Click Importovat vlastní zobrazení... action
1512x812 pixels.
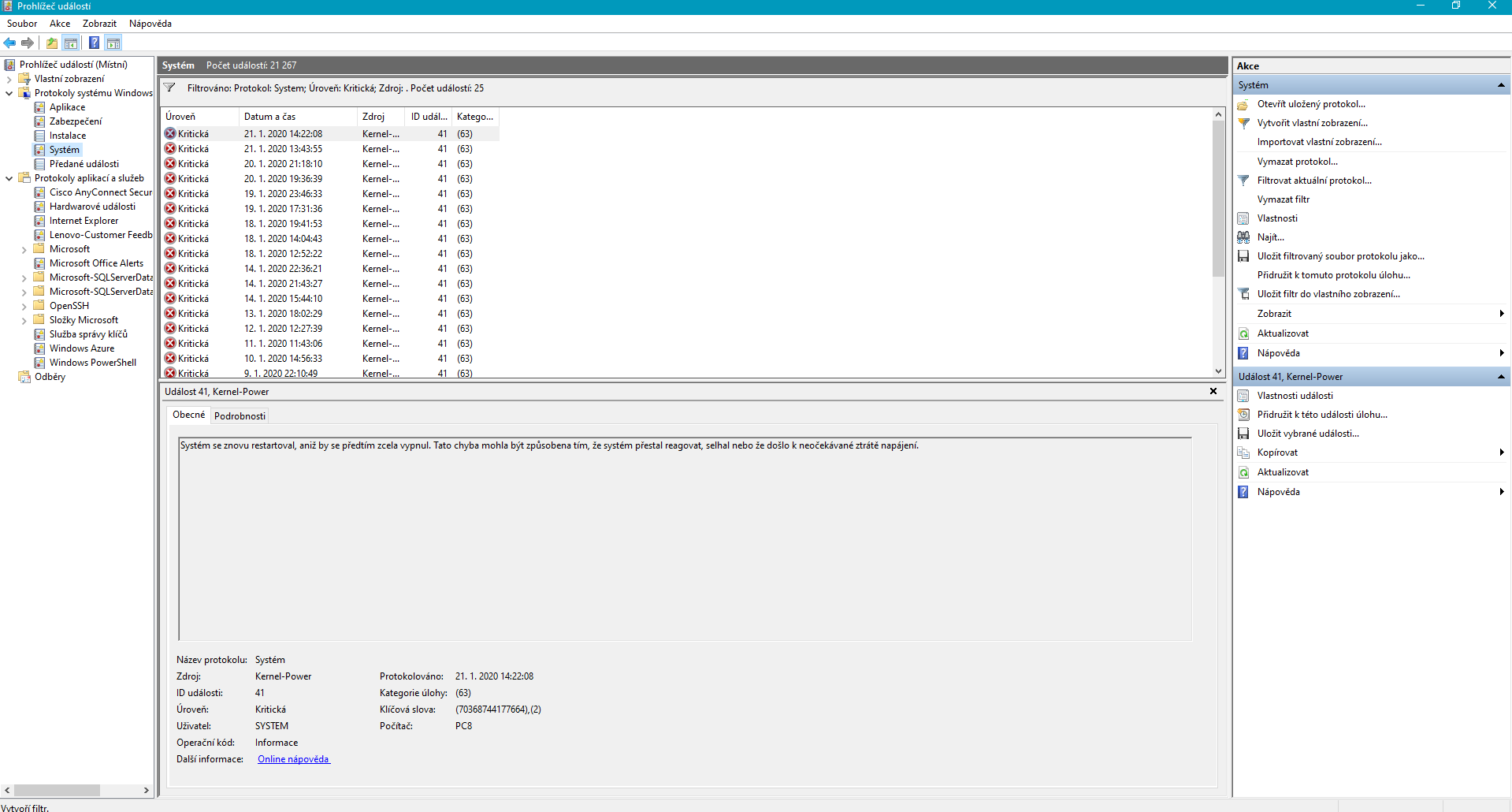(x=1320, y=142)
